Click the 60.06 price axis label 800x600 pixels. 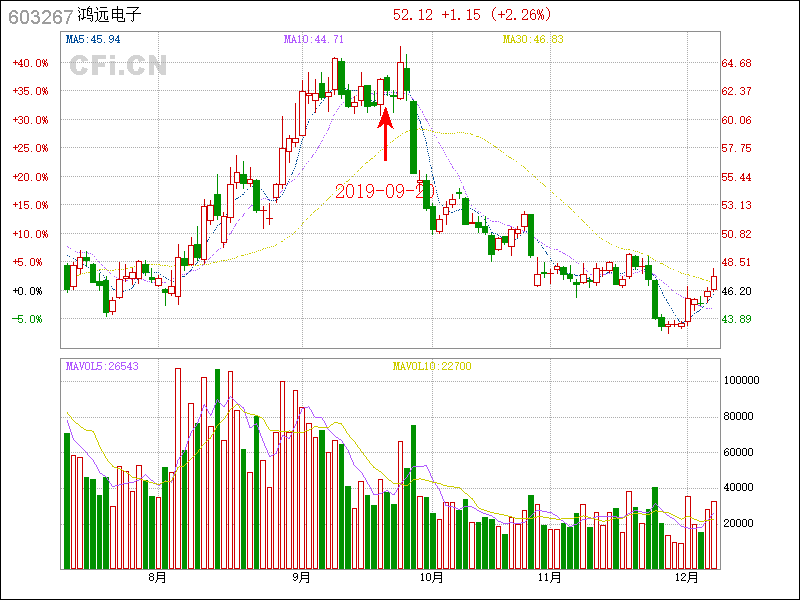736,120
